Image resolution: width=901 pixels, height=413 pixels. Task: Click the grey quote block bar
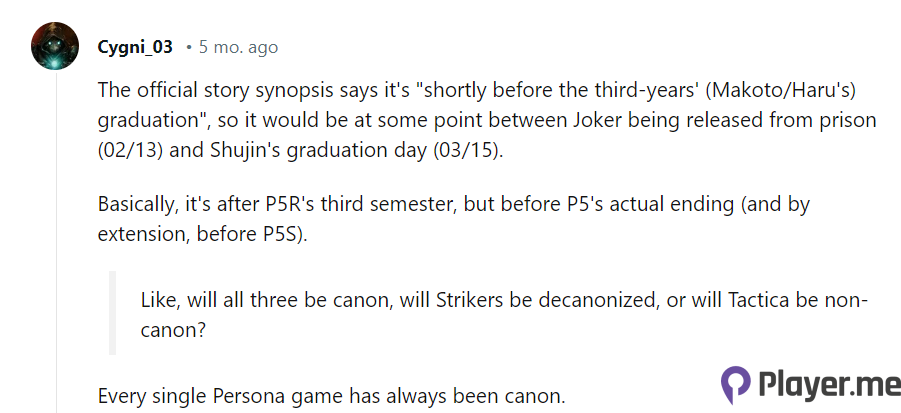(112, 313)
